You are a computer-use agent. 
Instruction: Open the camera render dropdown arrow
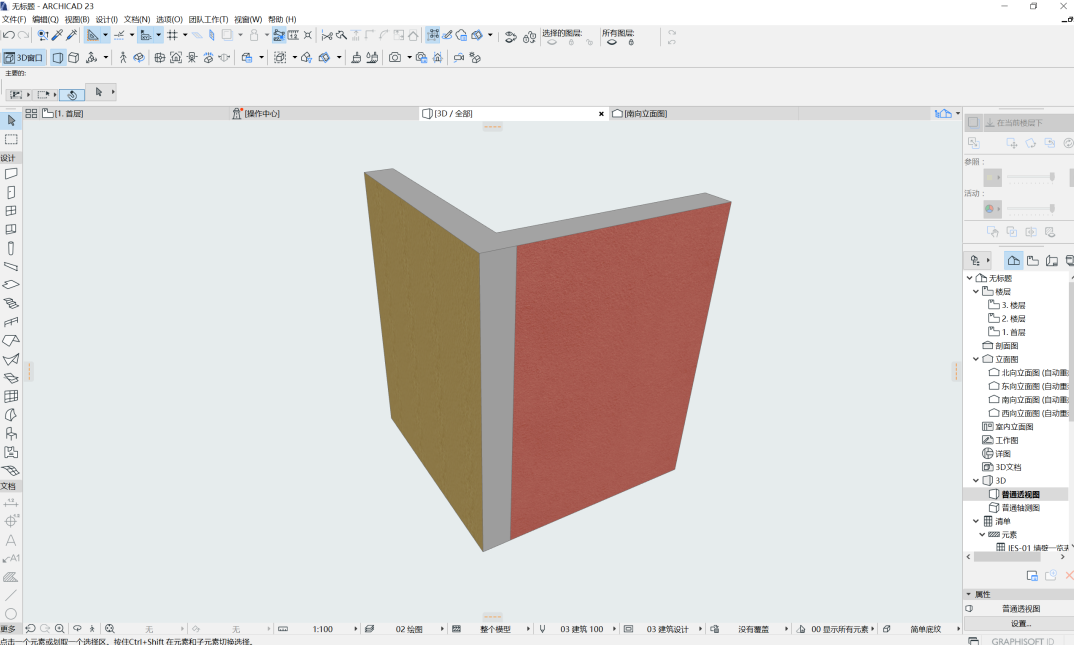[410, 58]
